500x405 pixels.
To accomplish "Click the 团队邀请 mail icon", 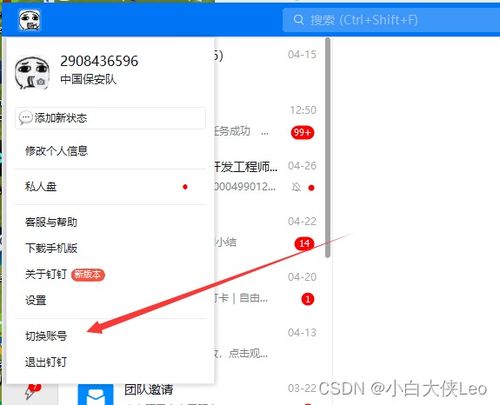I will click(95, 395).
